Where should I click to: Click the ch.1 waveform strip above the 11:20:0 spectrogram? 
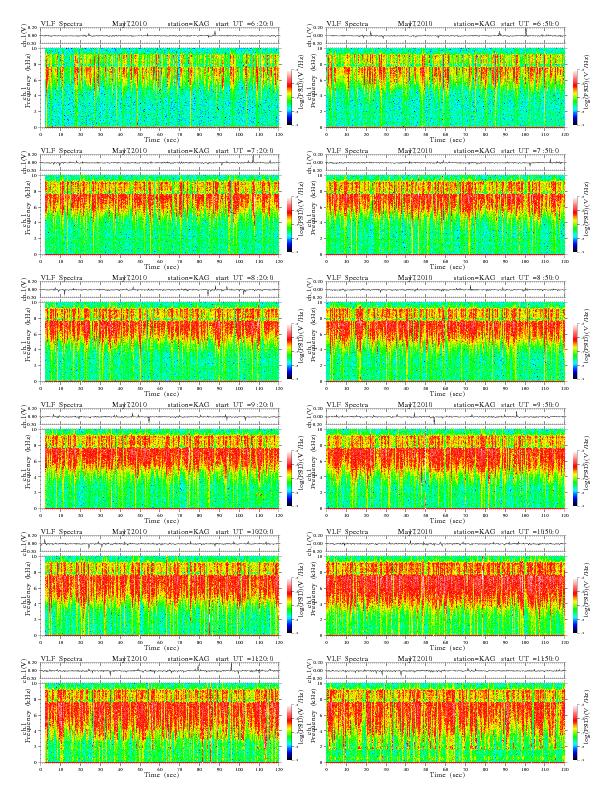coord(160,671)
